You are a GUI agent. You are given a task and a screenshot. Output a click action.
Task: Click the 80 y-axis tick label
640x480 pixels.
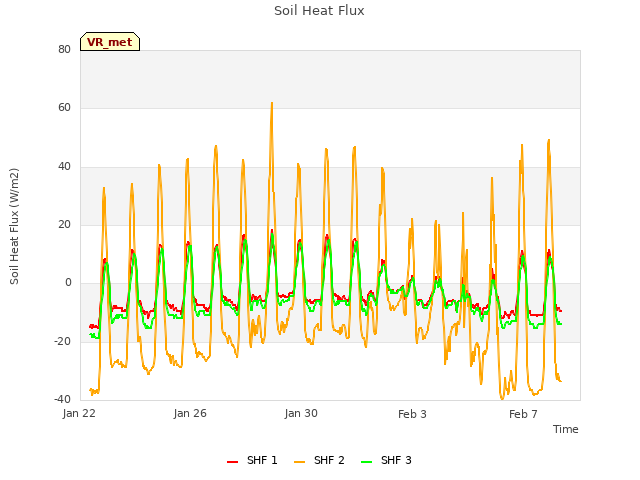coord(64,49)
